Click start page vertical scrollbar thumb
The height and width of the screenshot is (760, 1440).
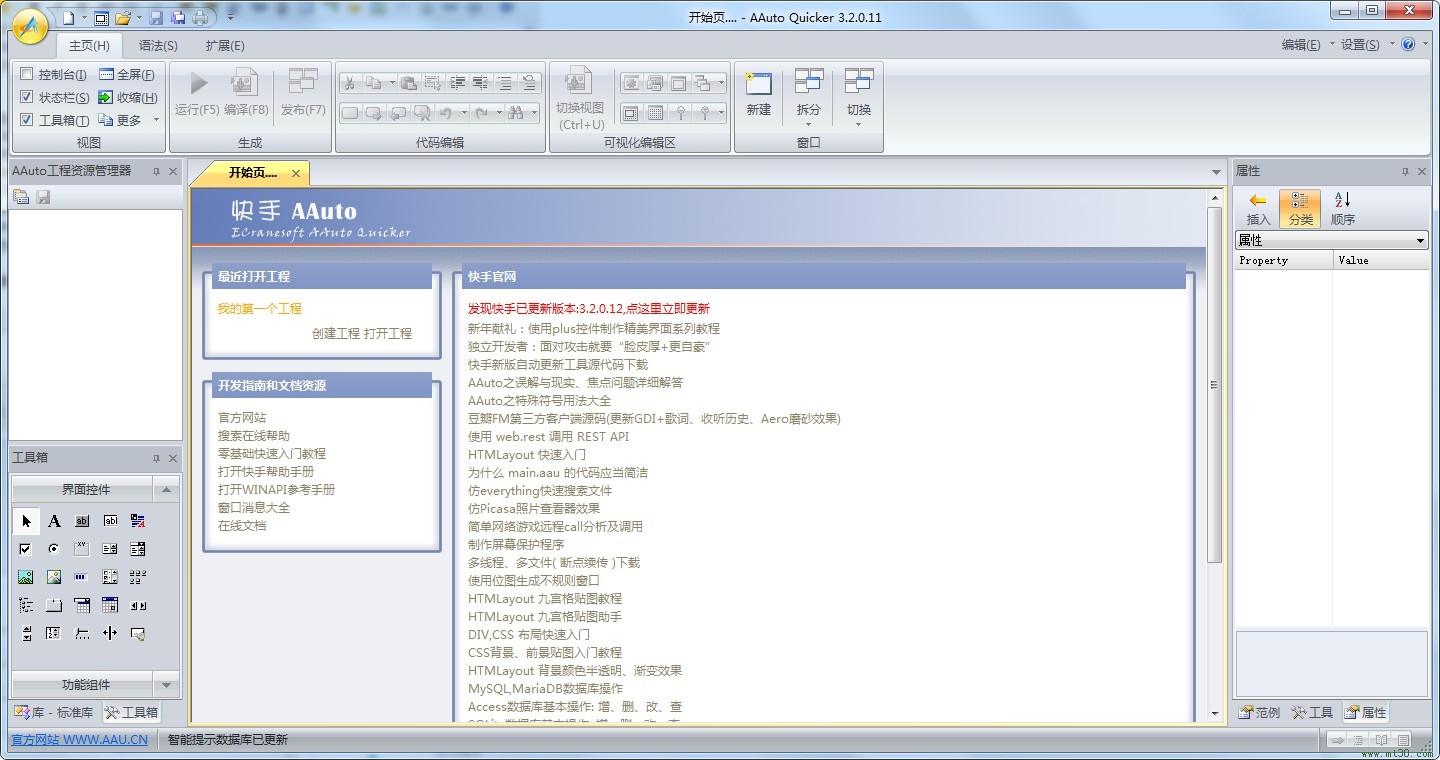coord(1215,384)
